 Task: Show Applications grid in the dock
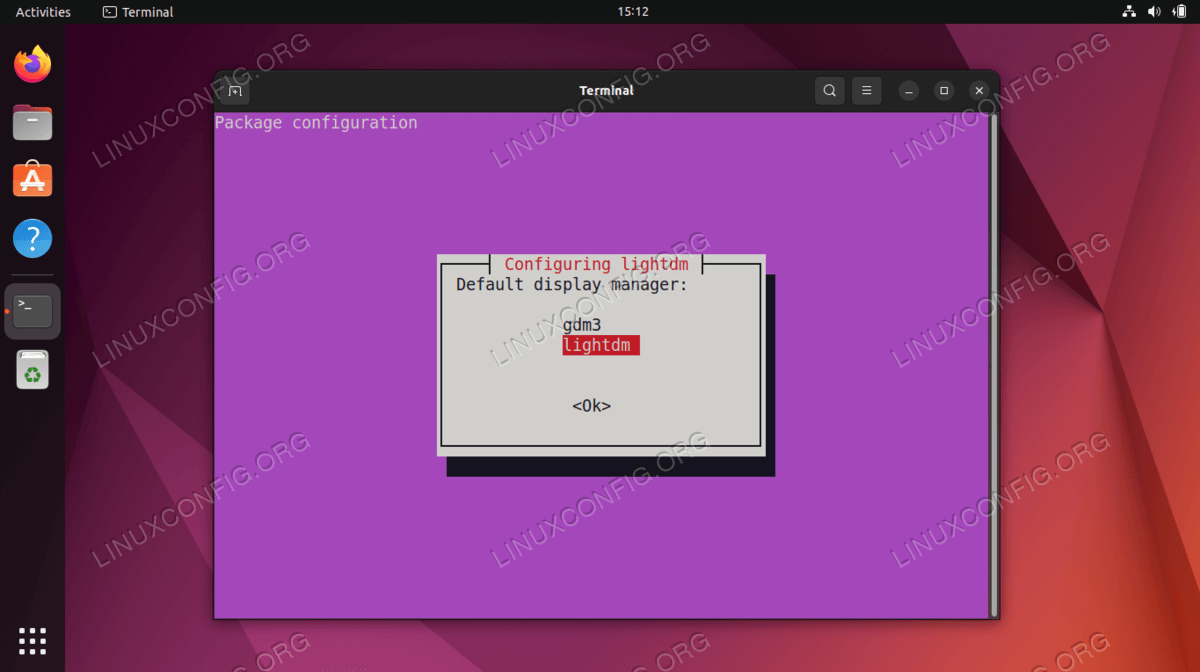point(33,640)
